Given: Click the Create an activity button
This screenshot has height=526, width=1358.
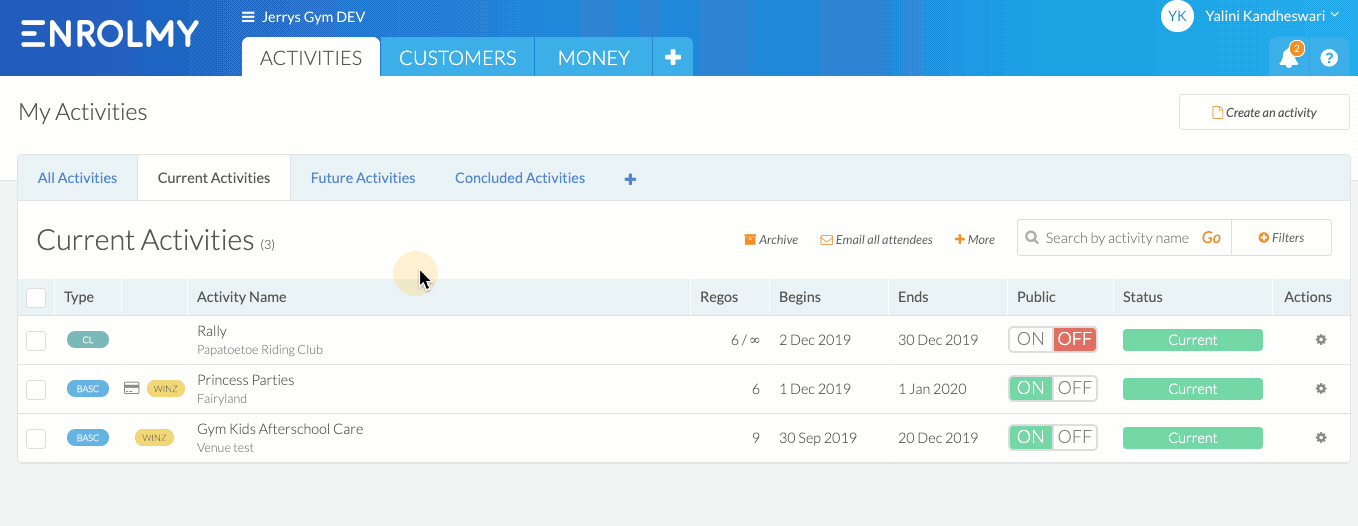Looking at the screenshot, I should click(1265, 112).
